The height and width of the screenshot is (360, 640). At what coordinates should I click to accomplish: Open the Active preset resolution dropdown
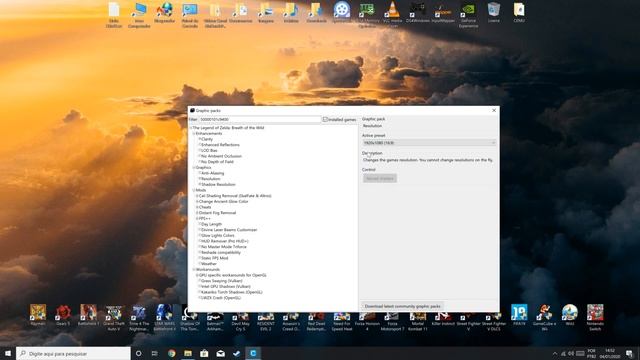pyautogui.click(x=429, y=143)
